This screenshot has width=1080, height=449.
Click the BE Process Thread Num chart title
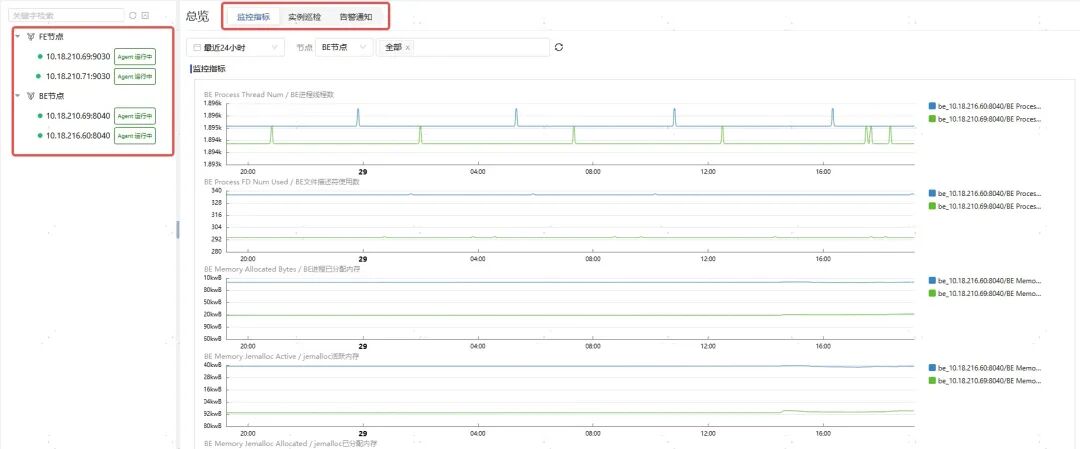point(269,94)
